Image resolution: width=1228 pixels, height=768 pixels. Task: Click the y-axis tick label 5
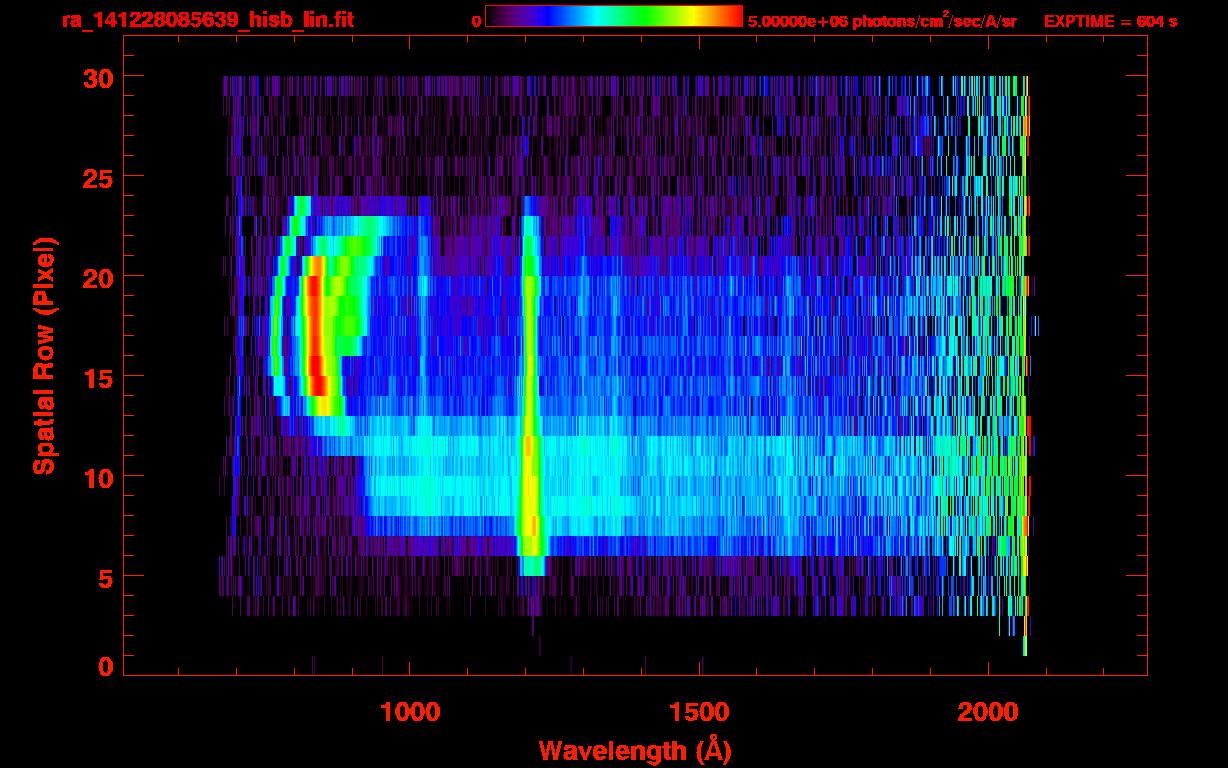click(105, 577)
